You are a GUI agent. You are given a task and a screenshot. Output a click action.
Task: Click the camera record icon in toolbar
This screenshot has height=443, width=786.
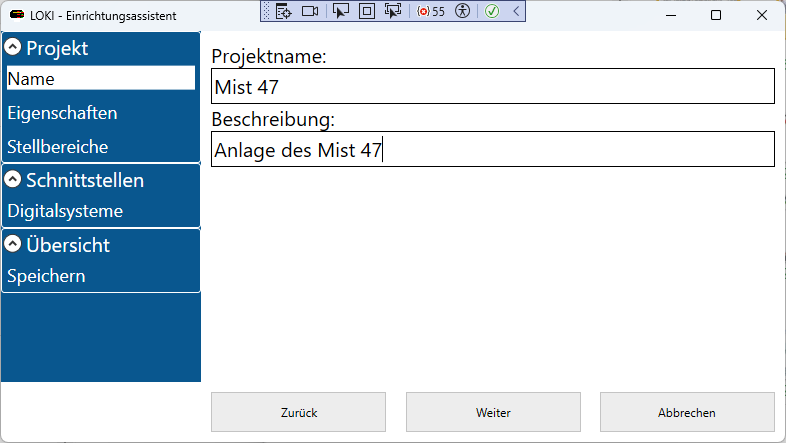coord(310,11)
